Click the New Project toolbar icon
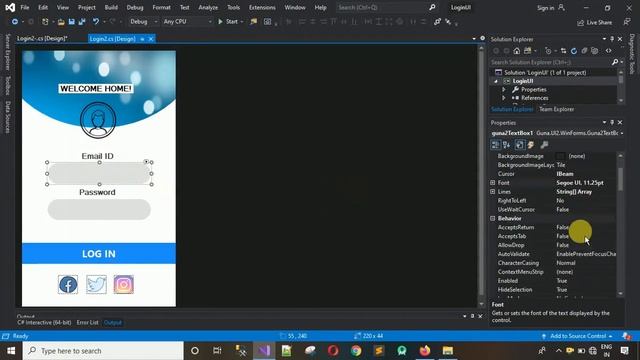640x360 pixels. pos(45,22)
